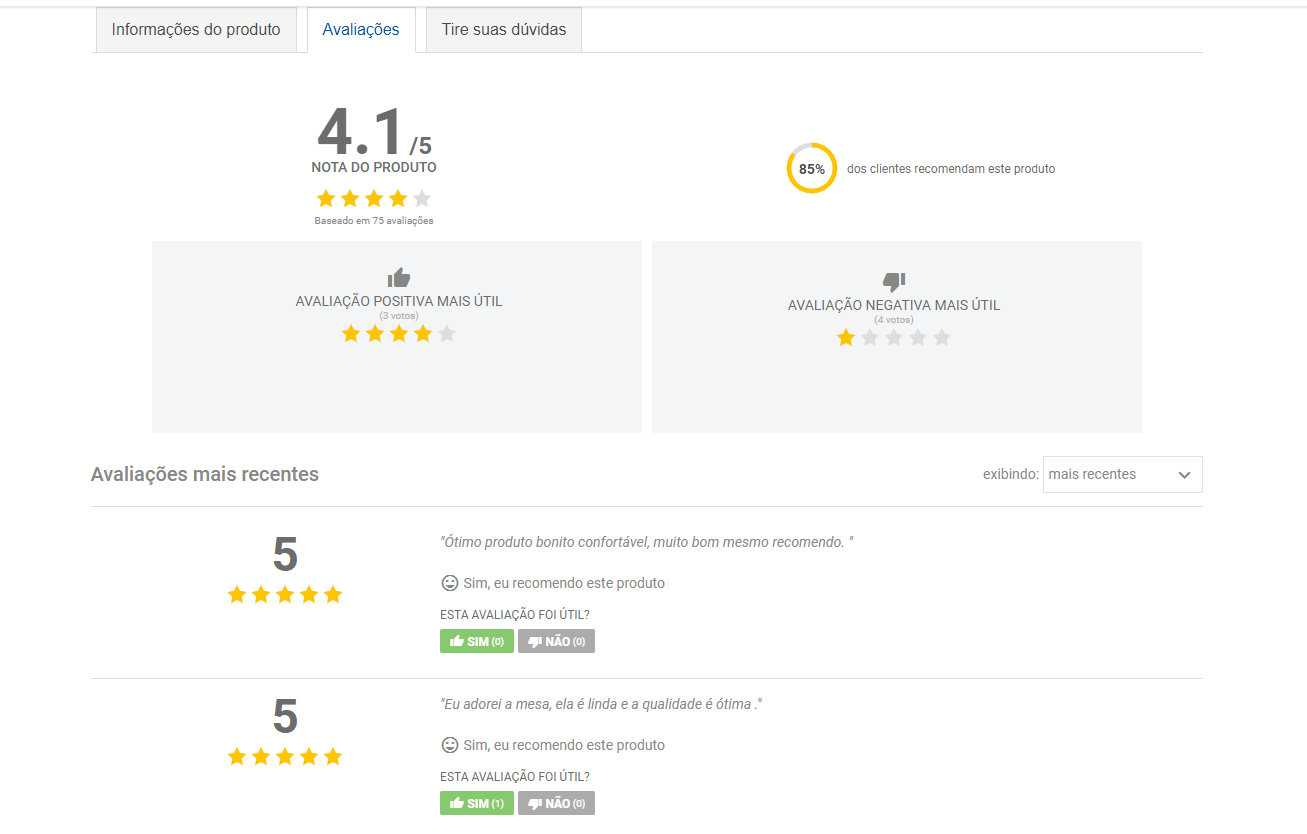Screen dimensions: 1307x834
Task: Click five-star rating of first review
Action: click(x=285, y=595)
